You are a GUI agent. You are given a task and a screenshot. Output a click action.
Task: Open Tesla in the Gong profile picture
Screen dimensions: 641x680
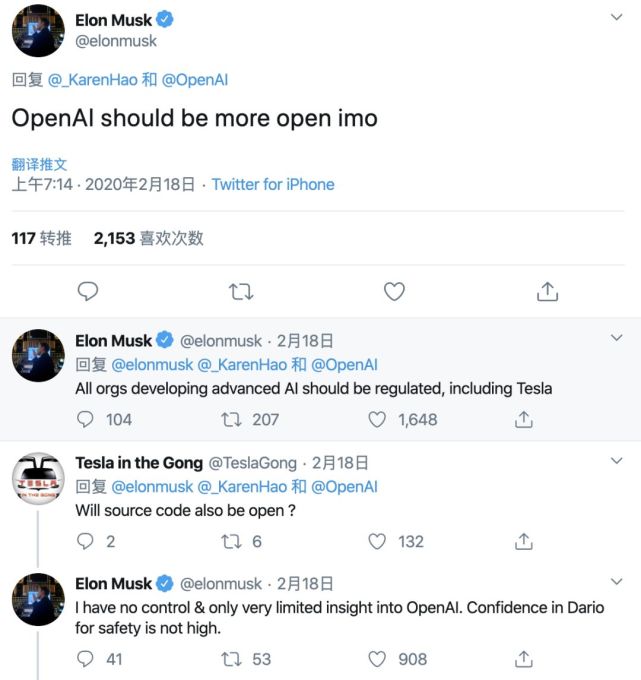(x=38, y=480)
